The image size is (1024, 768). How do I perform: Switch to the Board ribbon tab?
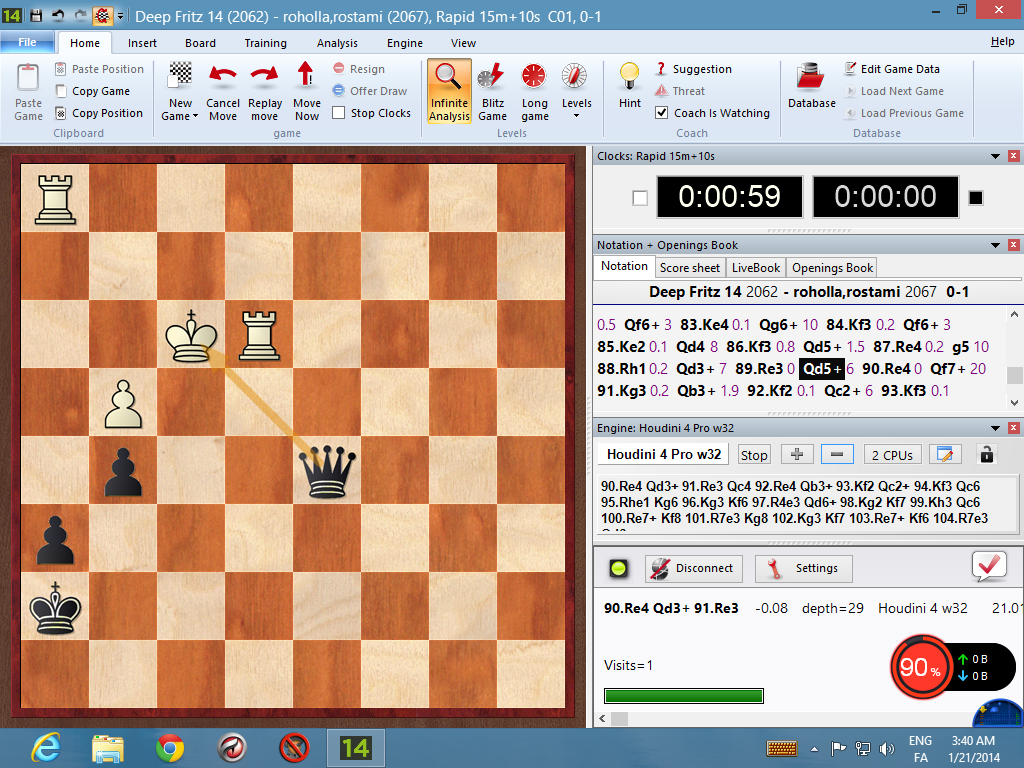tap(200, 43)
